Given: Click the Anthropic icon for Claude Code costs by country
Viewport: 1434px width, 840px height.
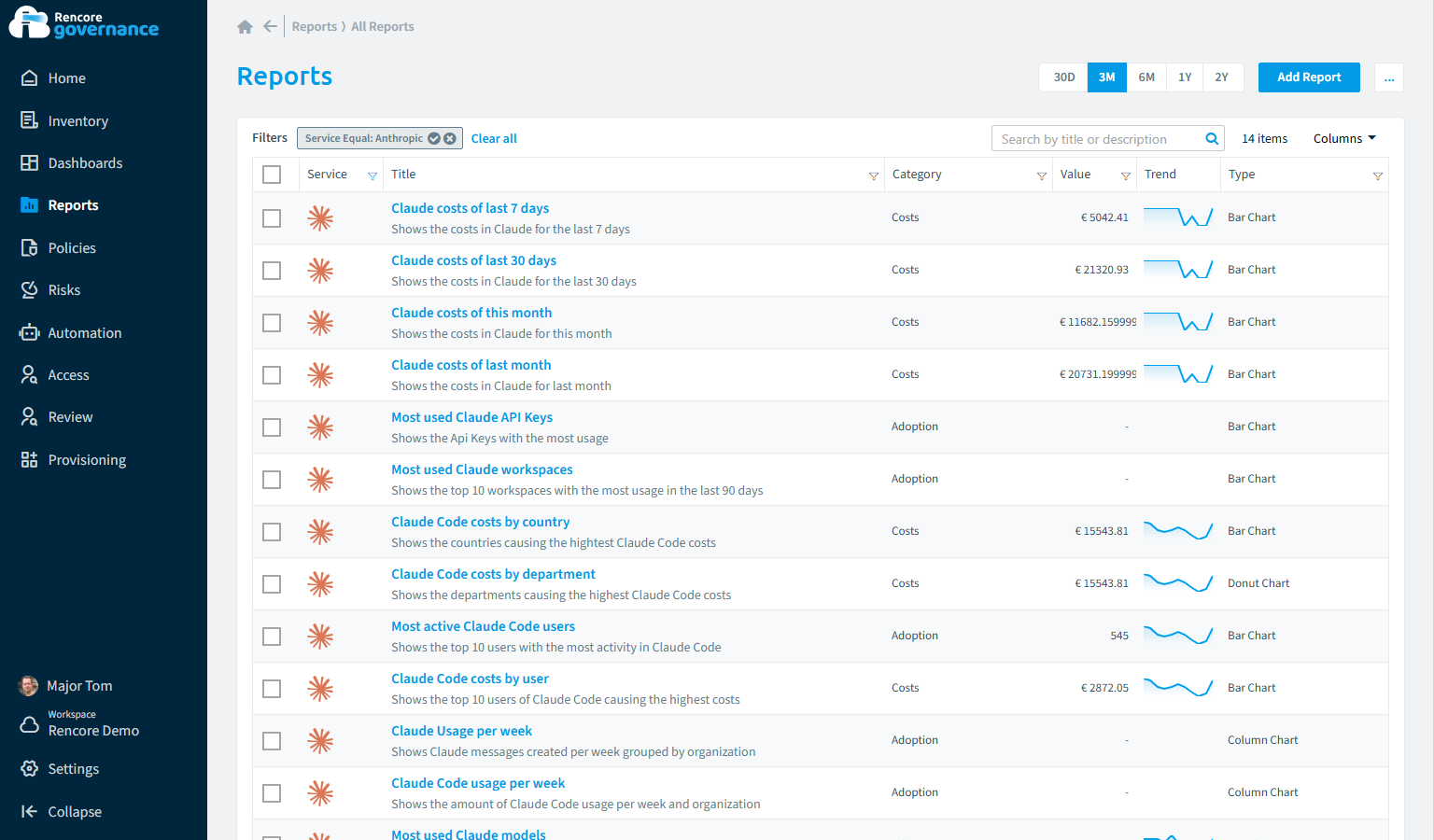Looking at the screenshot, I should pyautogui.click(x=320, y=532).
